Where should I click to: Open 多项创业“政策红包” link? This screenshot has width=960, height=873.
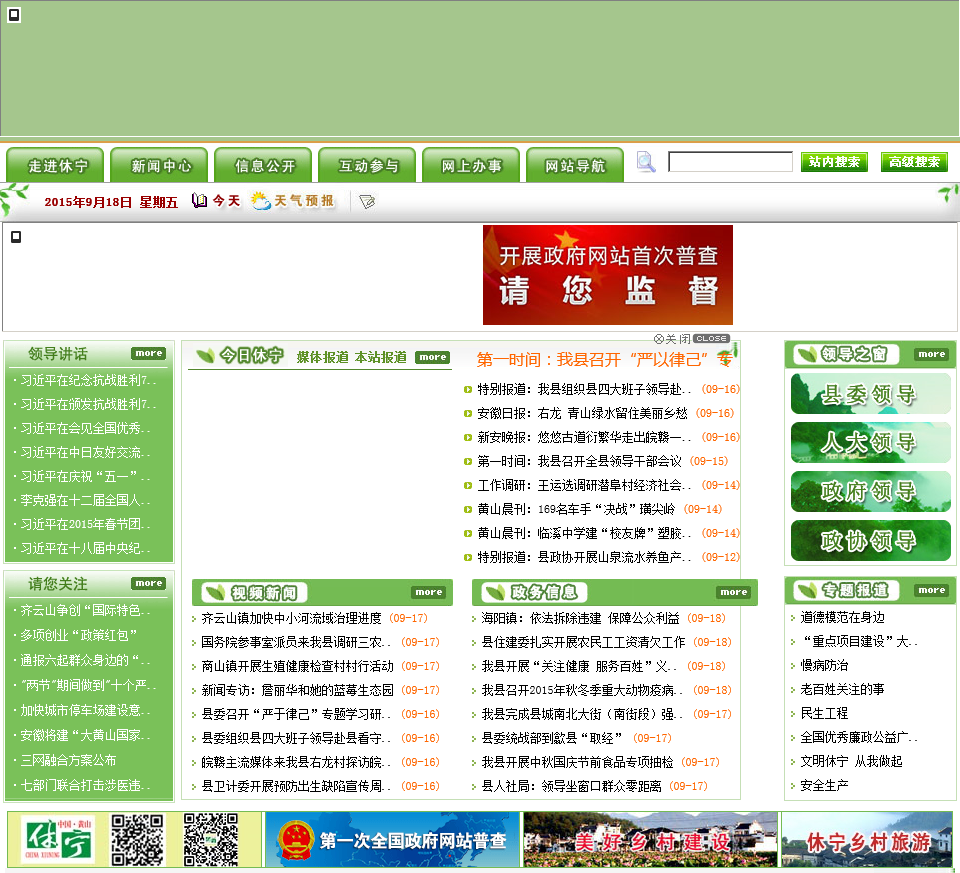click(78, 635)
